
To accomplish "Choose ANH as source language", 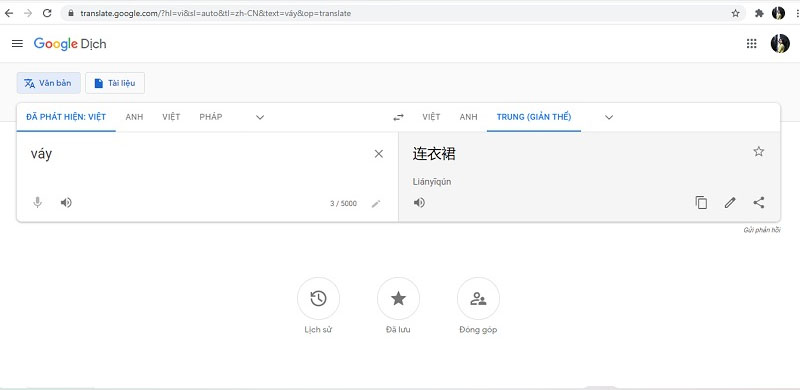I will pyautogui.click(x=134, y=117).
